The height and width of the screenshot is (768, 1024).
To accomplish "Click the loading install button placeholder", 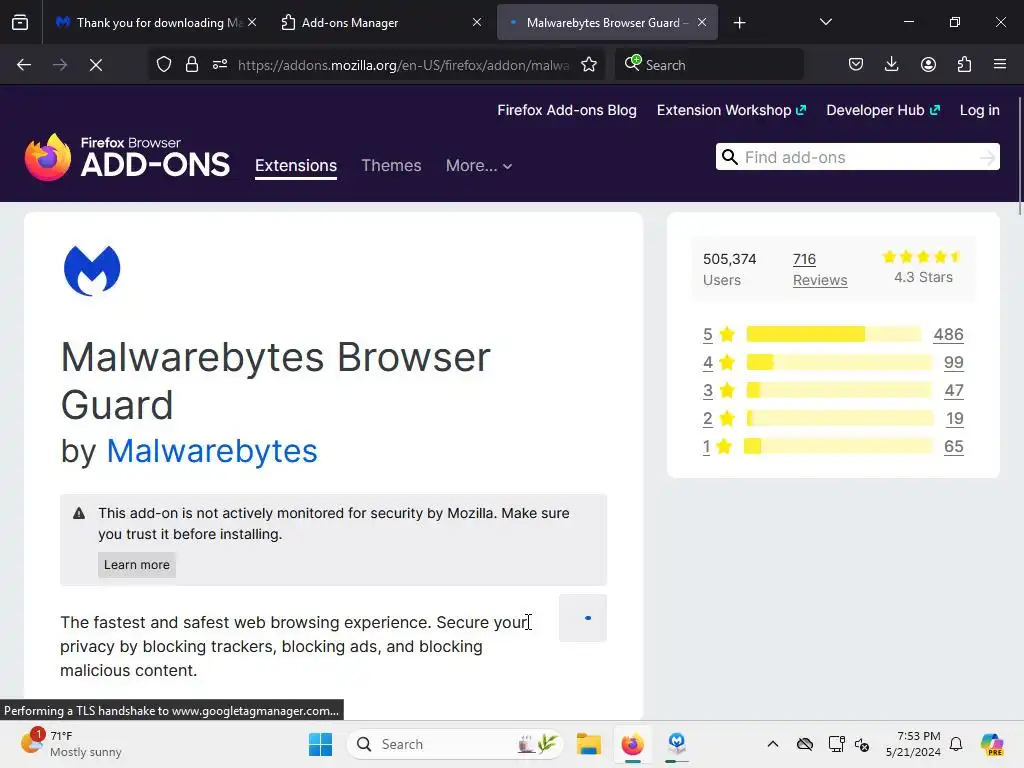I will tap(583, 618).
